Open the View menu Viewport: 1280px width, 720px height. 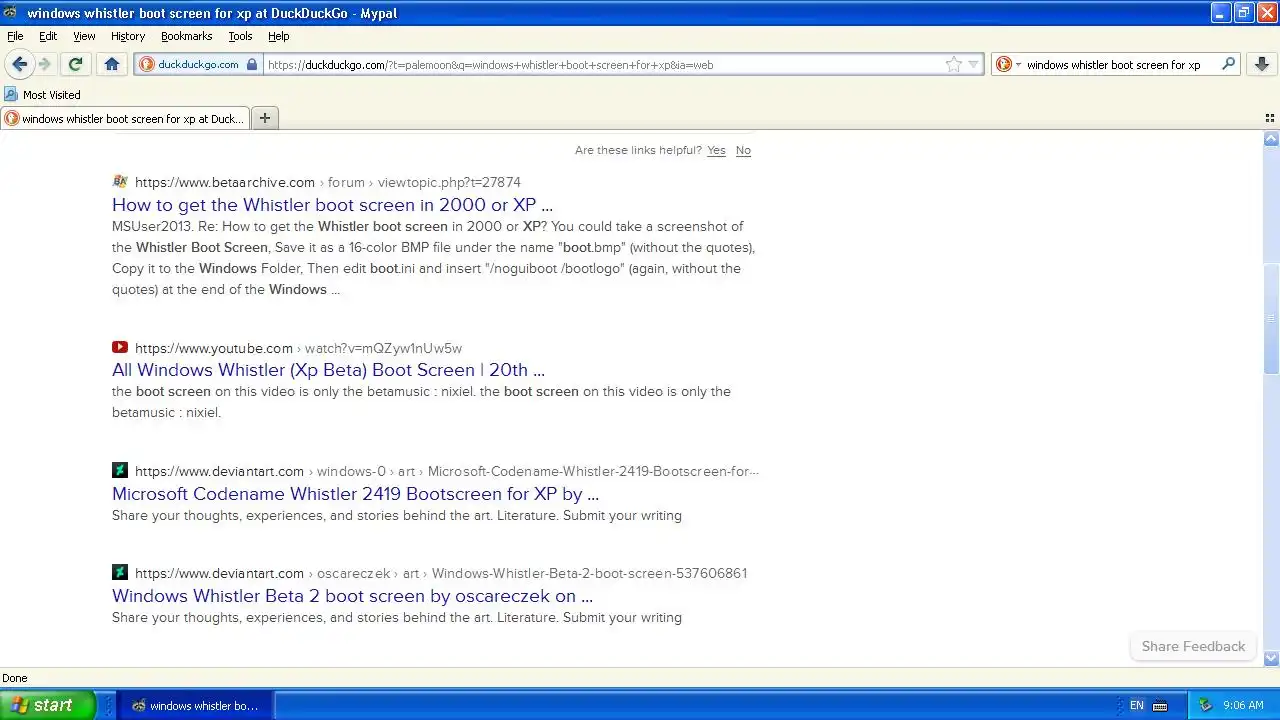tap(84, 36)
